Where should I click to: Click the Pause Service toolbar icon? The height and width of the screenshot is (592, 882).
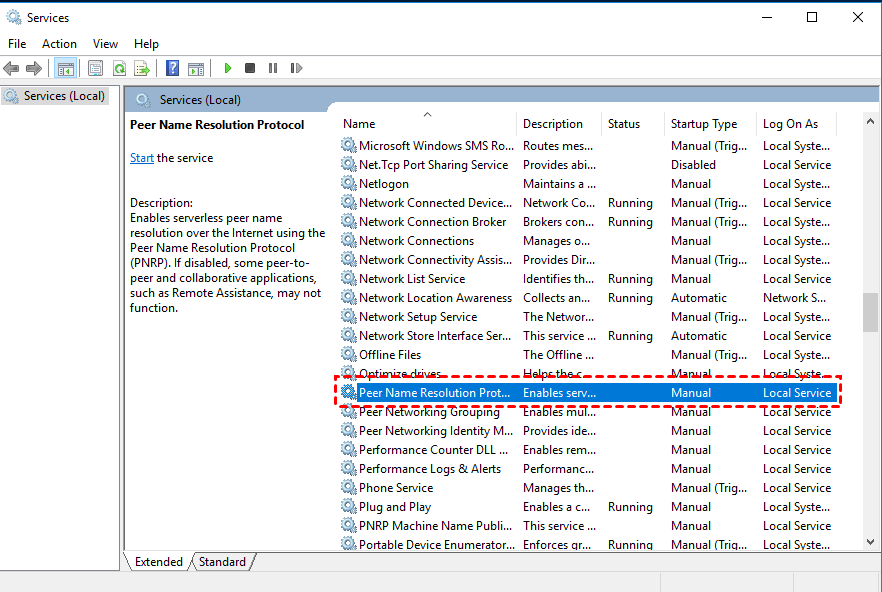click(273, 69)
